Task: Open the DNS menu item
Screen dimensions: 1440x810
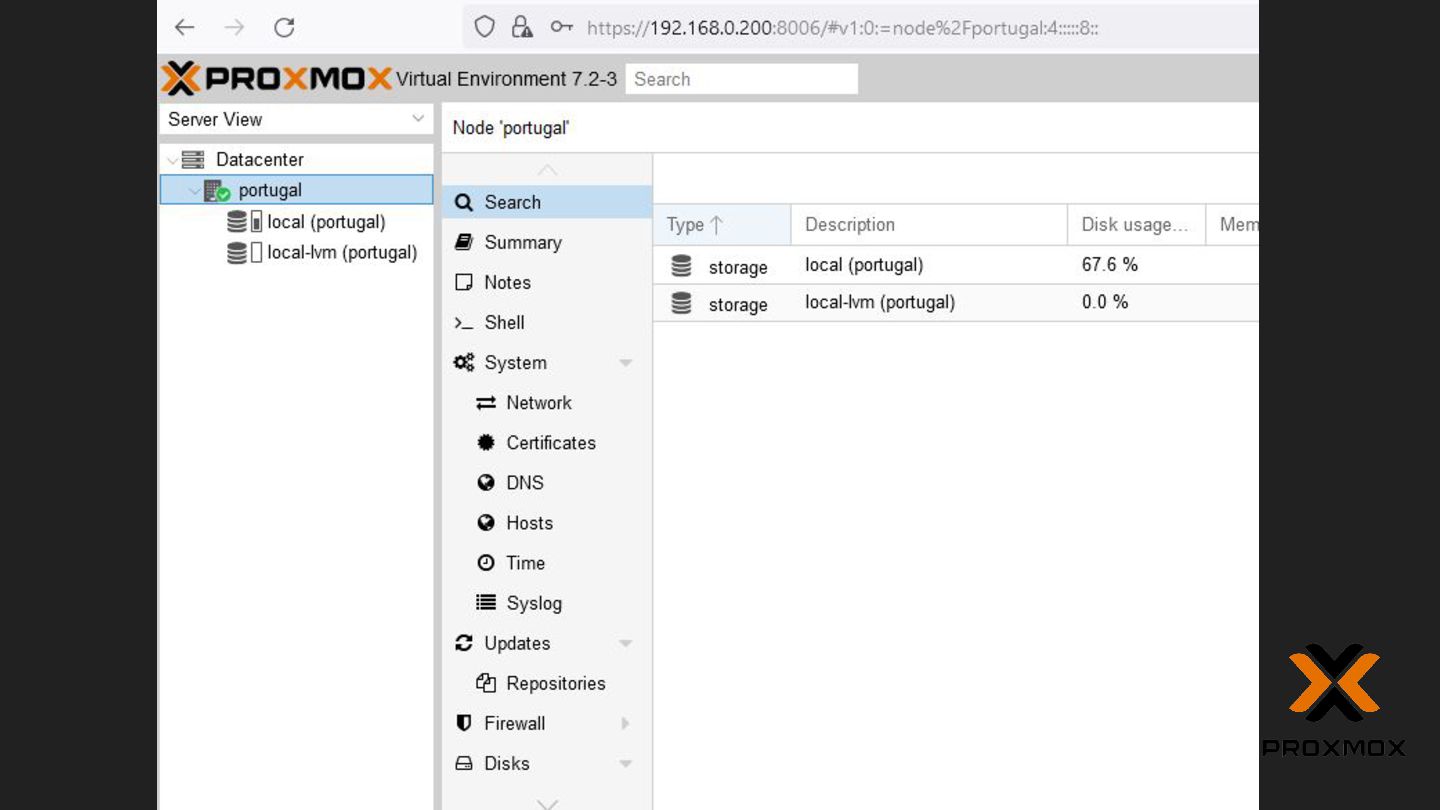Action: point(547,482)
